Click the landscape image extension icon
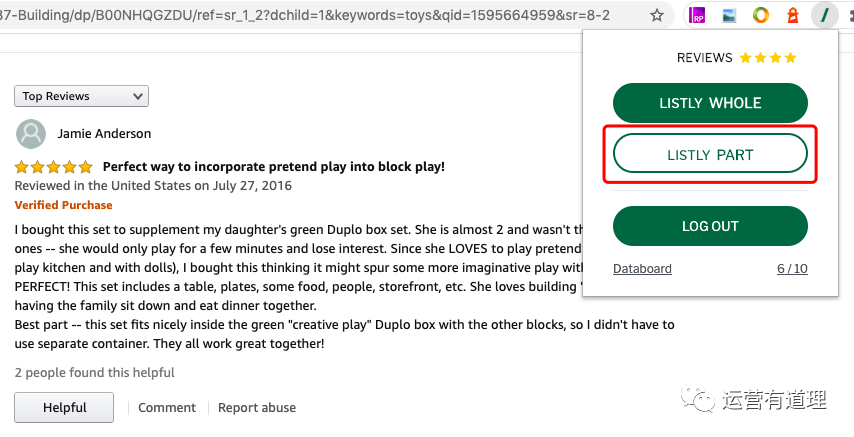Viewport: 854px width, 437px height. click(x=729, y=16)
